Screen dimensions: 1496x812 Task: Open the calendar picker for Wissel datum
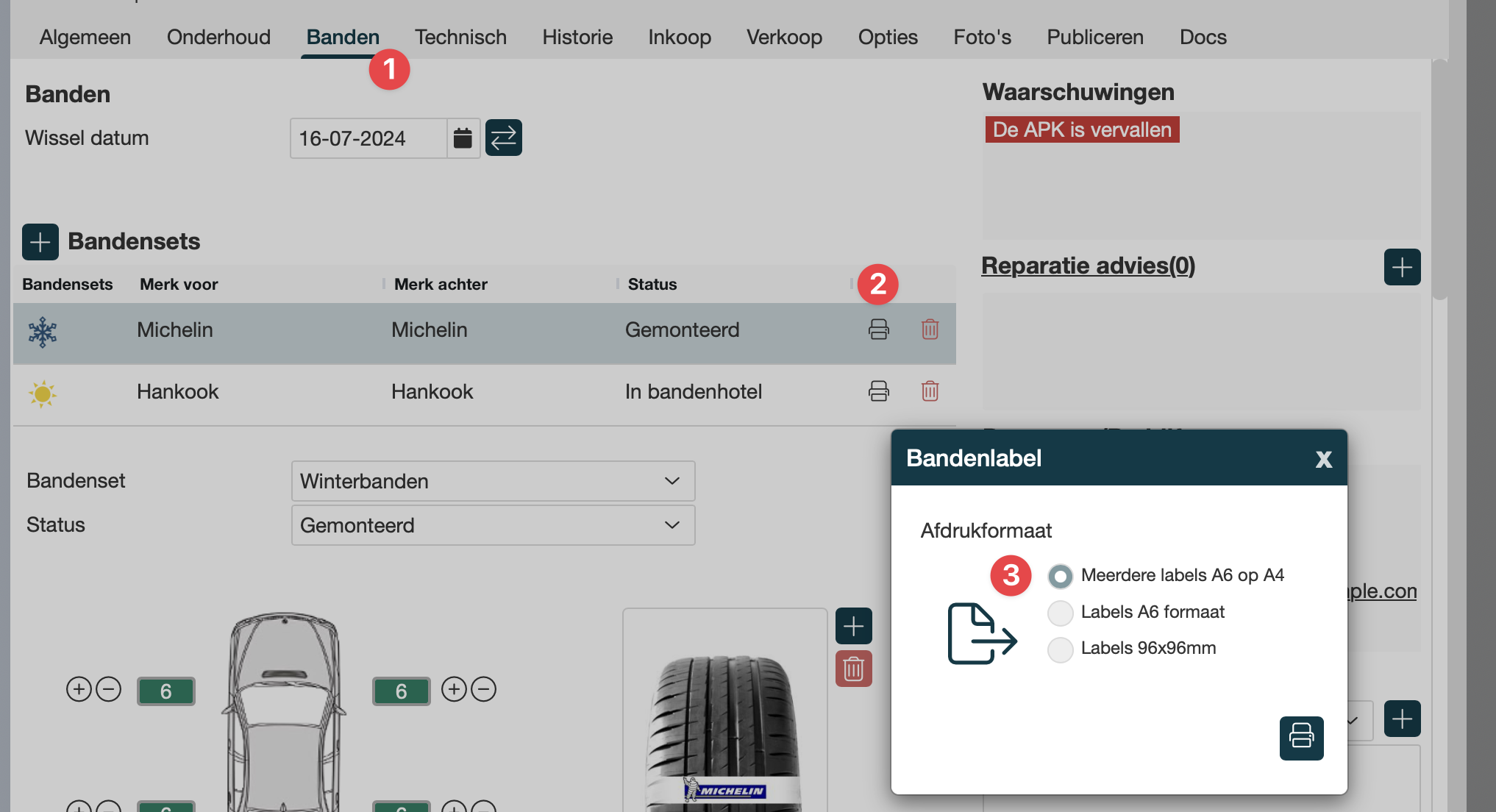(x=463, y=138)
